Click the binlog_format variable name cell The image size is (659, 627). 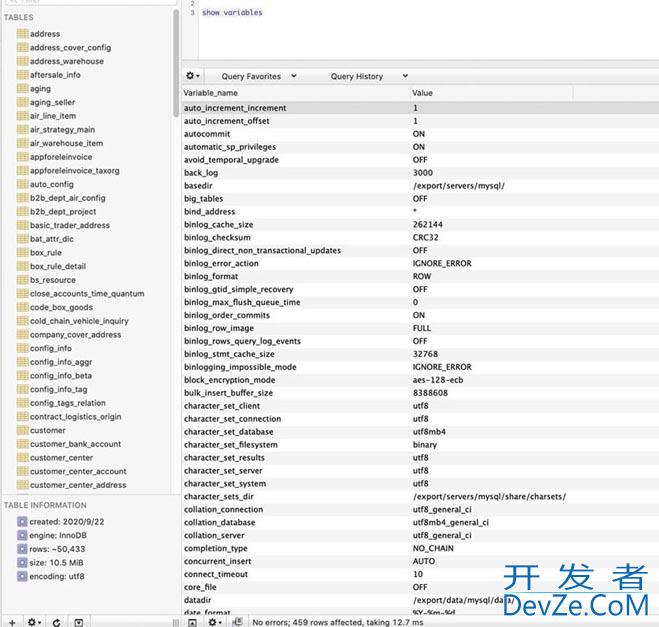tap(211, 277)
